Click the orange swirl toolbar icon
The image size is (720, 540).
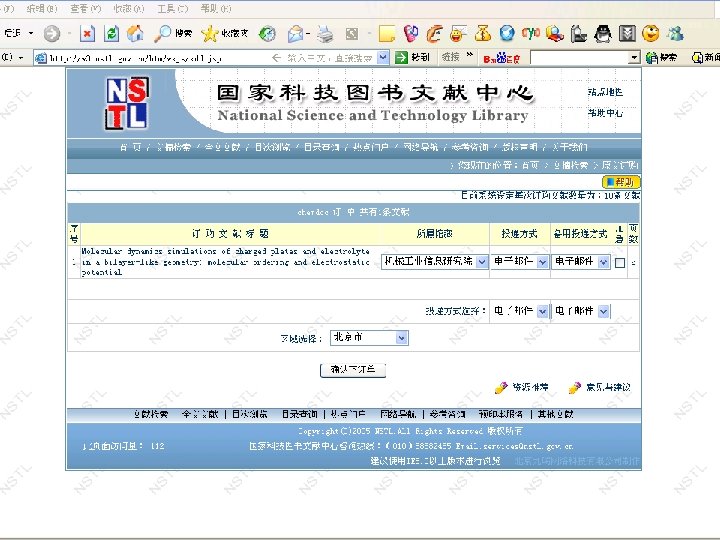tap(434, 34)
